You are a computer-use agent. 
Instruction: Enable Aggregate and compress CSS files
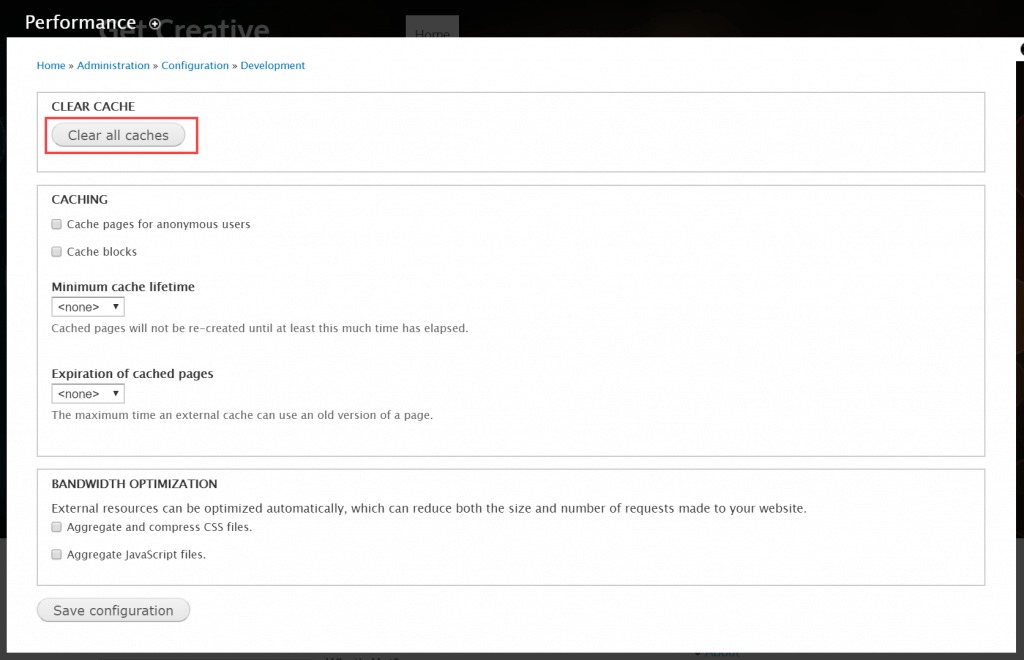57,527
